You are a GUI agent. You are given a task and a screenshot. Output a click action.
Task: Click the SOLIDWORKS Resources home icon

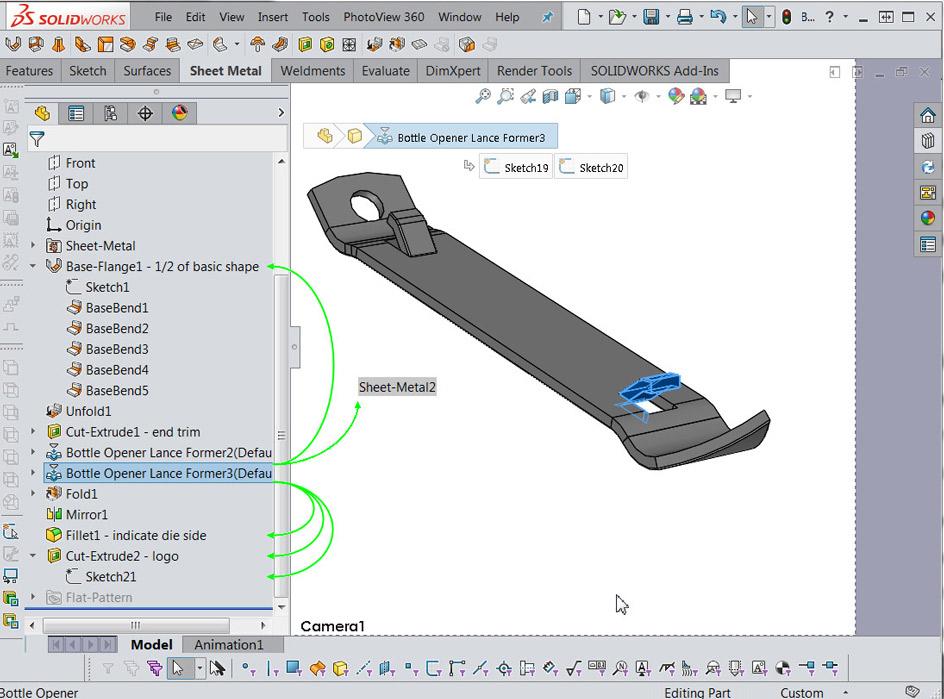pos(928,116)
